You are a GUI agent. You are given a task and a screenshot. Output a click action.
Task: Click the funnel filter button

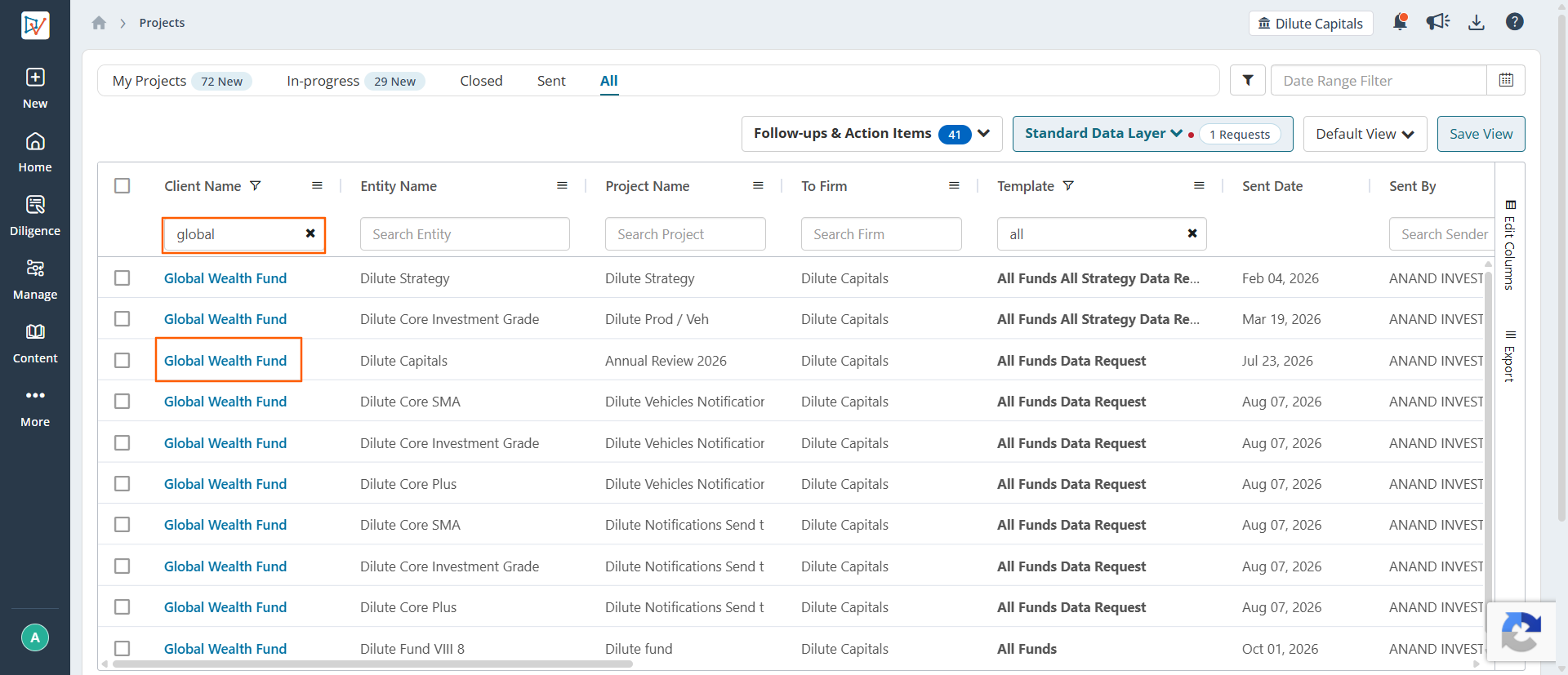(1248, 80)
